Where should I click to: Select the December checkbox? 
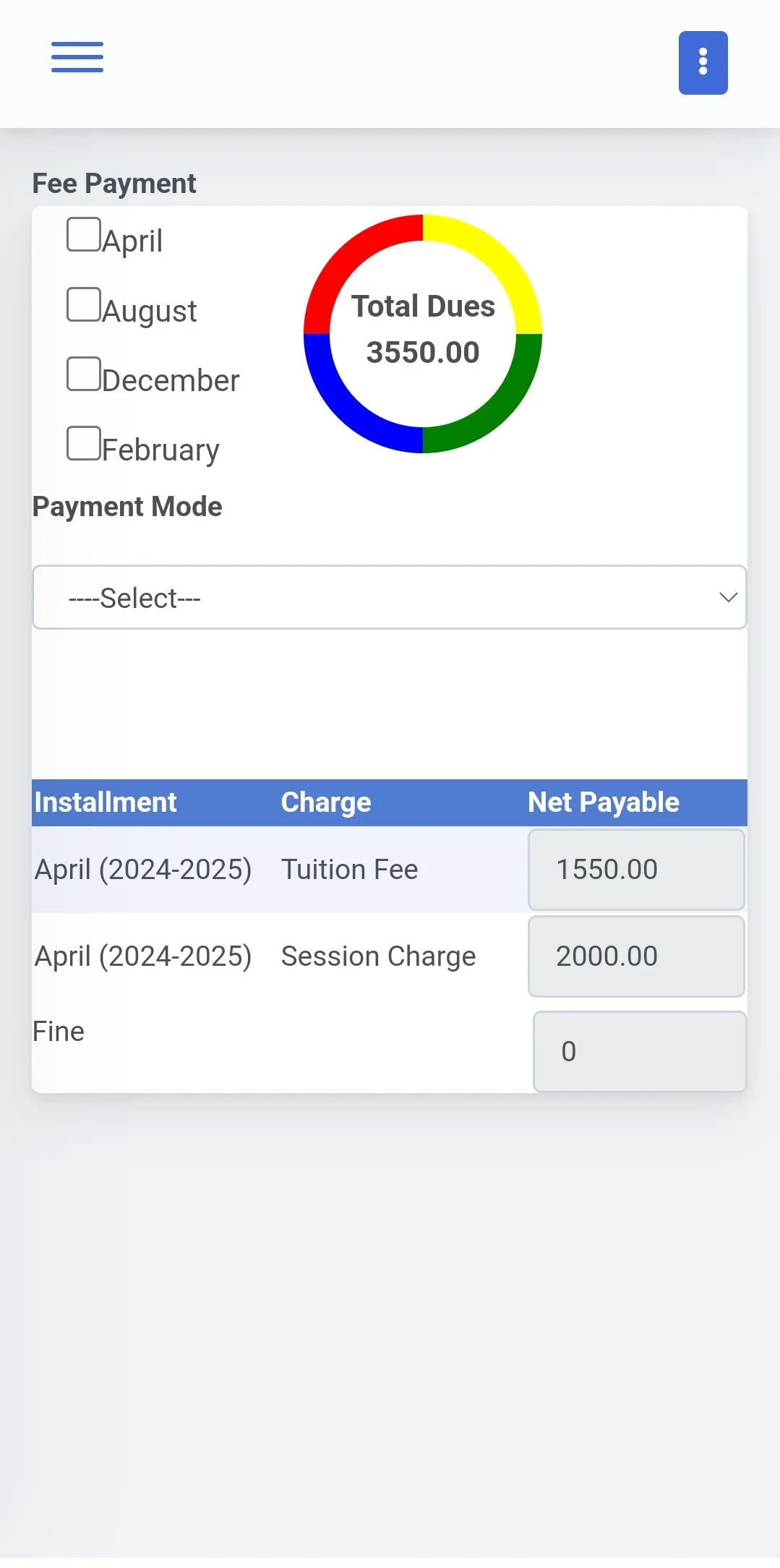[84, 374]
